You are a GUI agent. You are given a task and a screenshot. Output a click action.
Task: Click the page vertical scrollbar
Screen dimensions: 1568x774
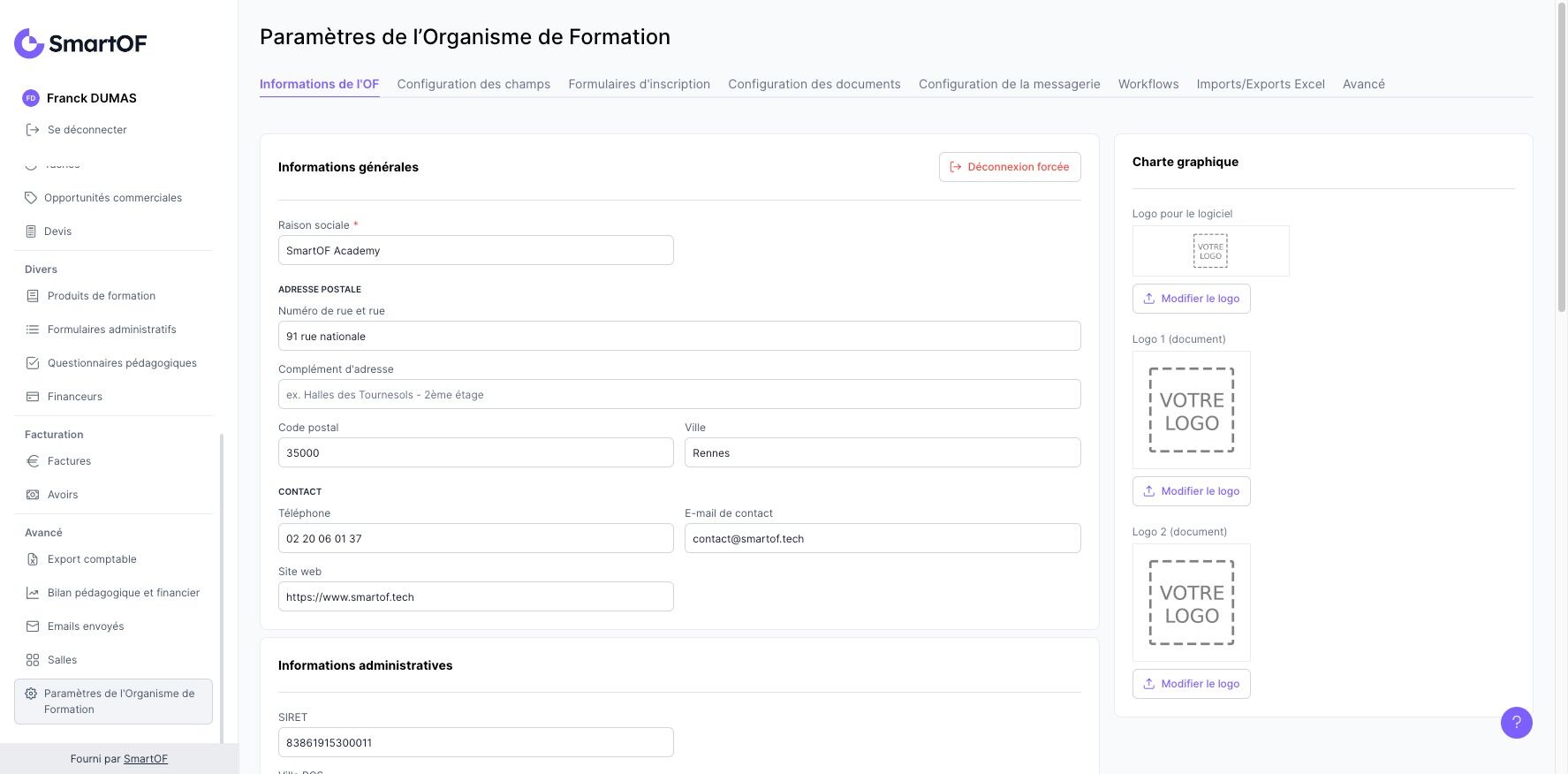coord(1561,159)
